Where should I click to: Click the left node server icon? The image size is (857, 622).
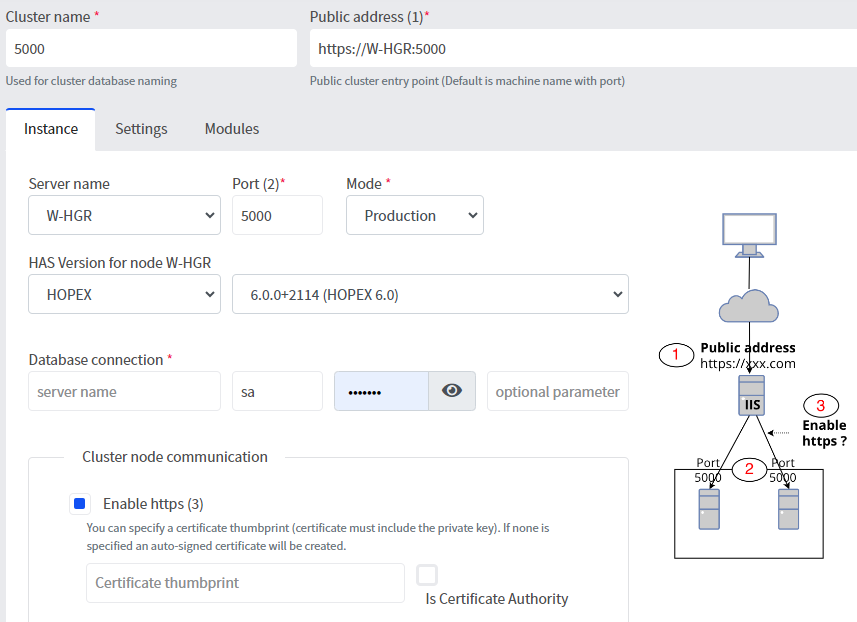[x=709, y=510]
